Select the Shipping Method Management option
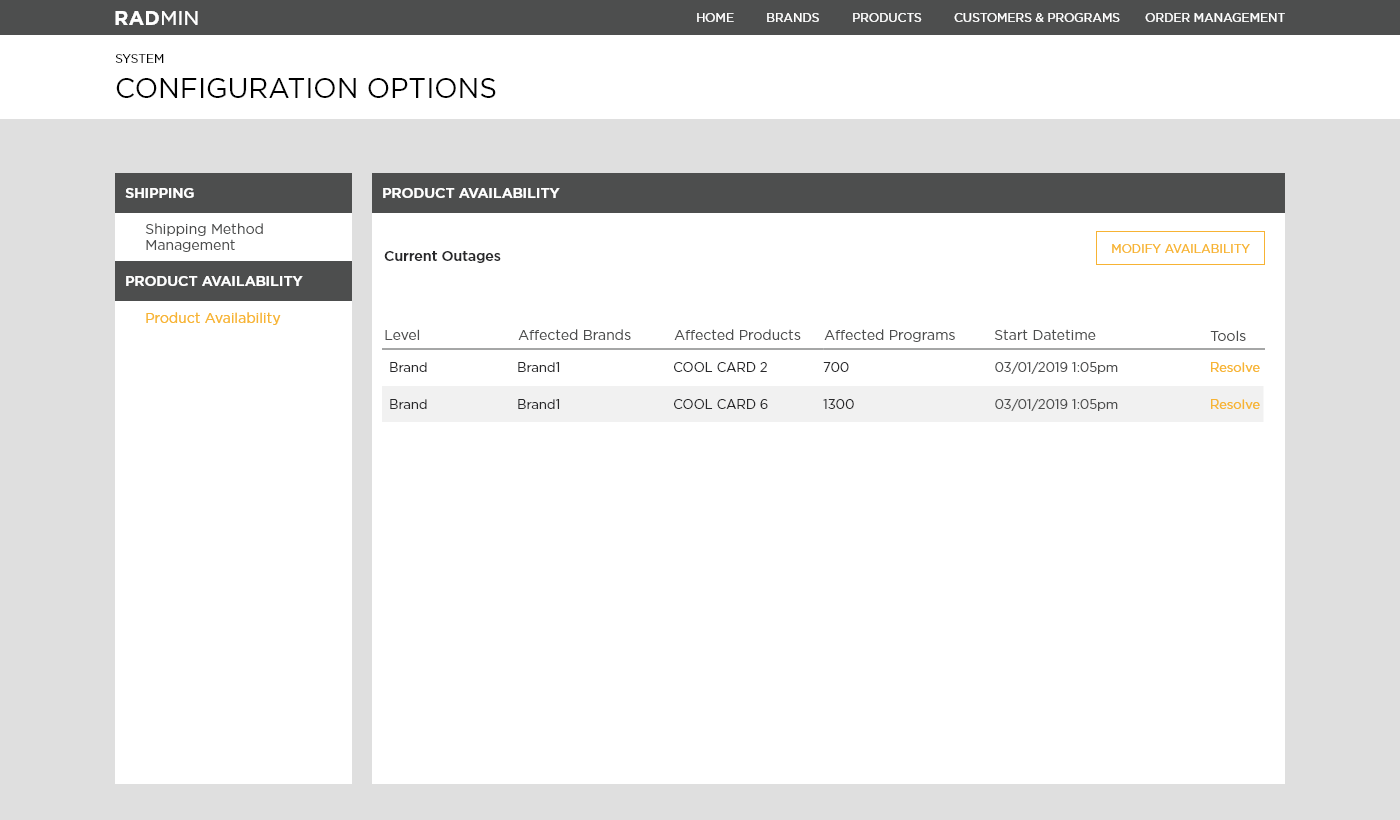 (204, 237)
